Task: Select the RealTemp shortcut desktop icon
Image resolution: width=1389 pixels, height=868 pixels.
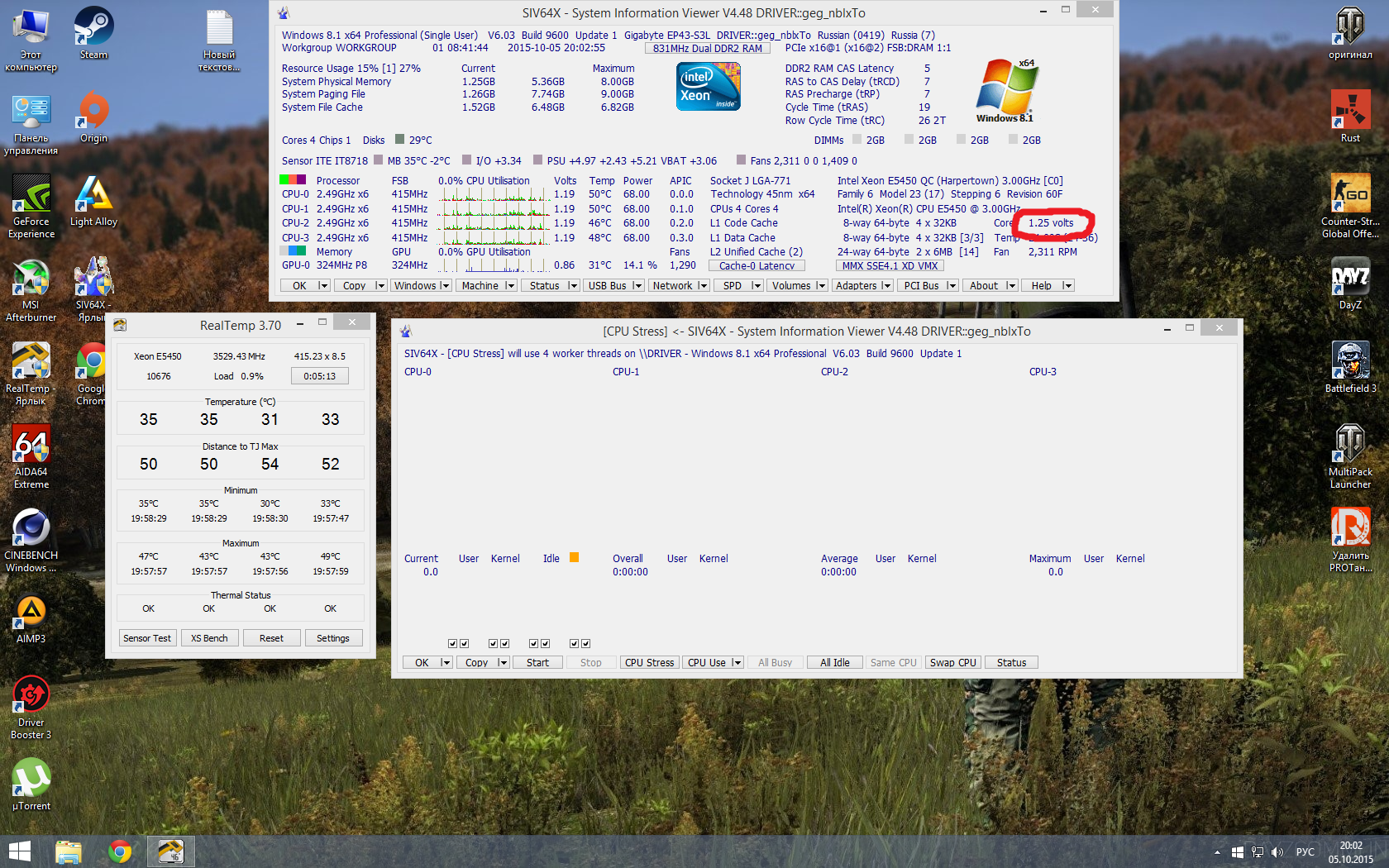Action: tap(31, 373)
